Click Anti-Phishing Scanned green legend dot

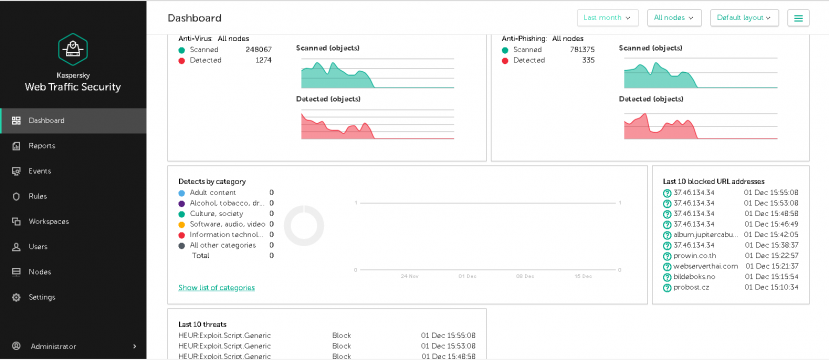(504, 50)
